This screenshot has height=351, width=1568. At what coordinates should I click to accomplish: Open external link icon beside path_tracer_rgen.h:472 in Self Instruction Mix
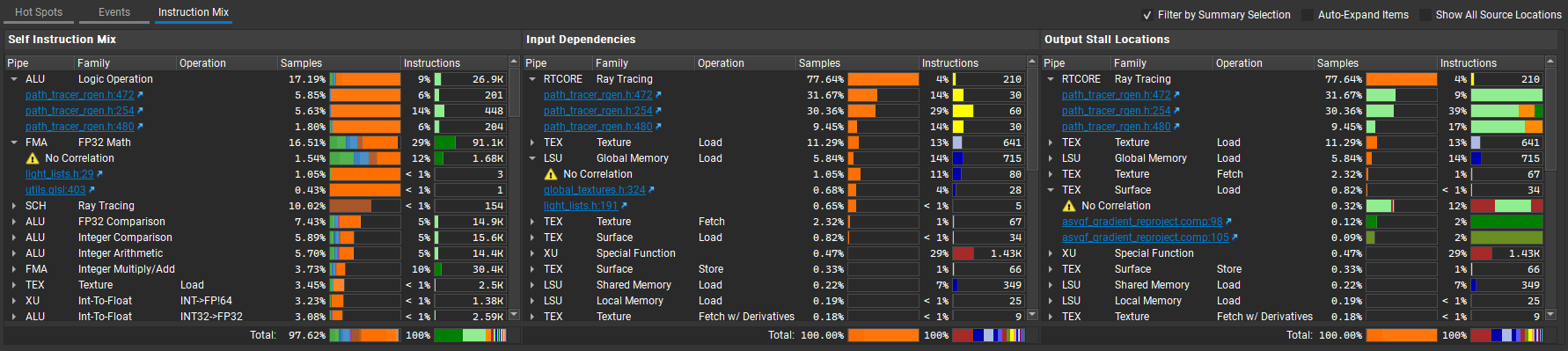pos(140,95)
